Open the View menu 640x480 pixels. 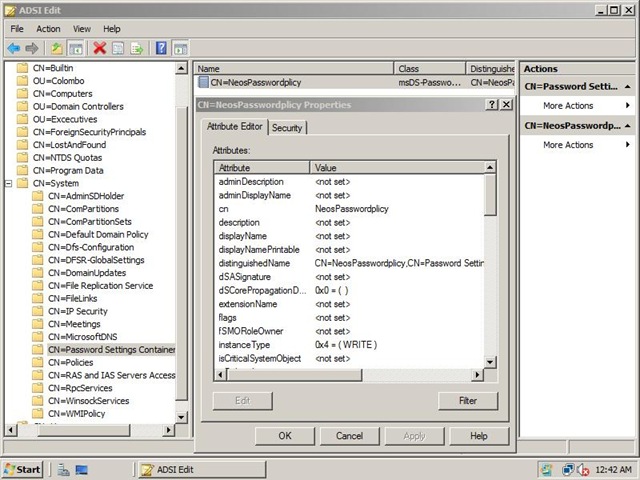click(82, 29)
